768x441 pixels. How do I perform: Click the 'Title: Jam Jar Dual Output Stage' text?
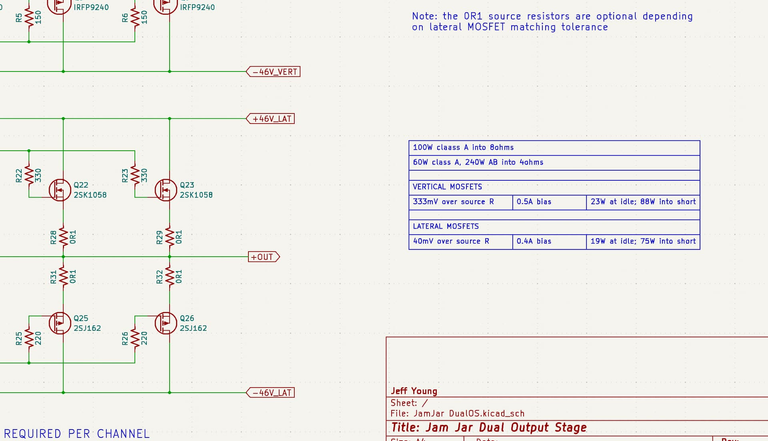pos(488,427)
